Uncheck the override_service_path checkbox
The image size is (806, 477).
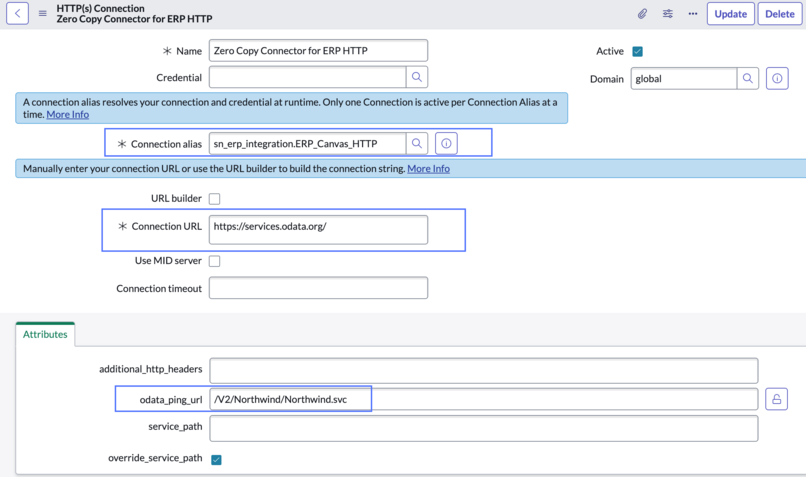[x=216, y=460]
